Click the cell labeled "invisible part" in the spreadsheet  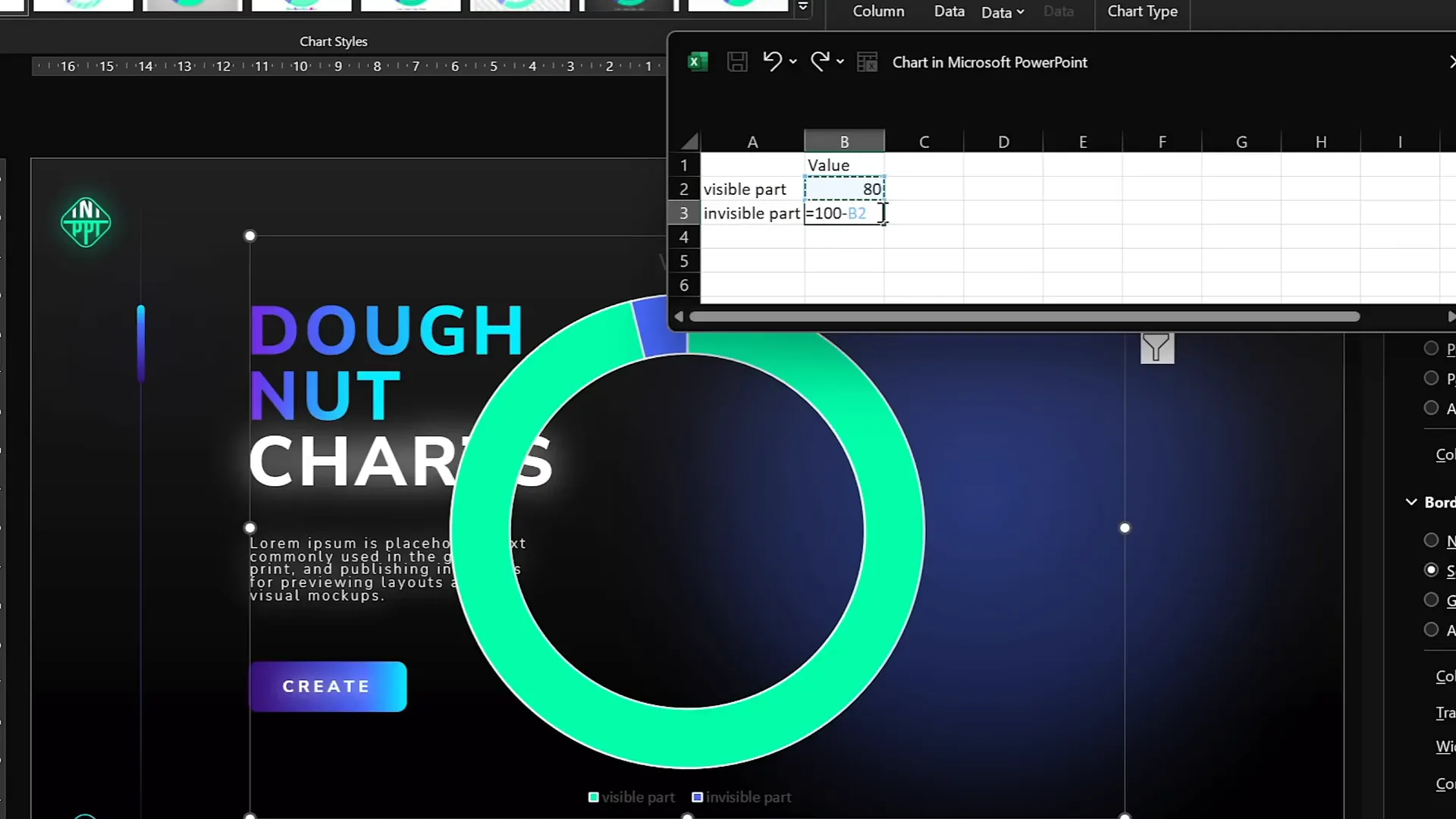[752, 213]
